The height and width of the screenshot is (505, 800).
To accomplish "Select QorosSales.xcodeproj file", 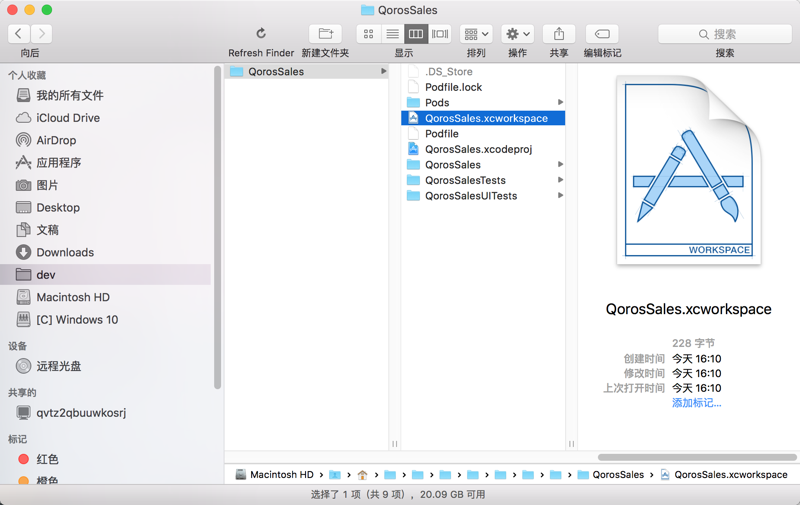I will 483,149.
